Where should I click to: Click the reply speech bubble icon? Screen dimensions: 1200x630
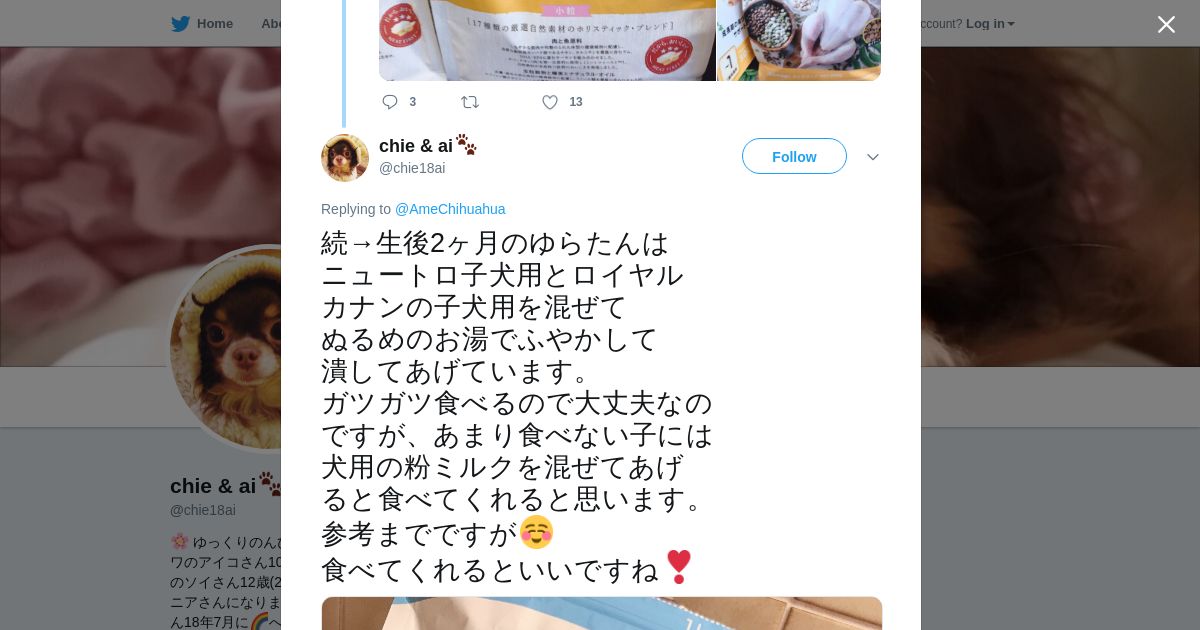pos(390,102)
